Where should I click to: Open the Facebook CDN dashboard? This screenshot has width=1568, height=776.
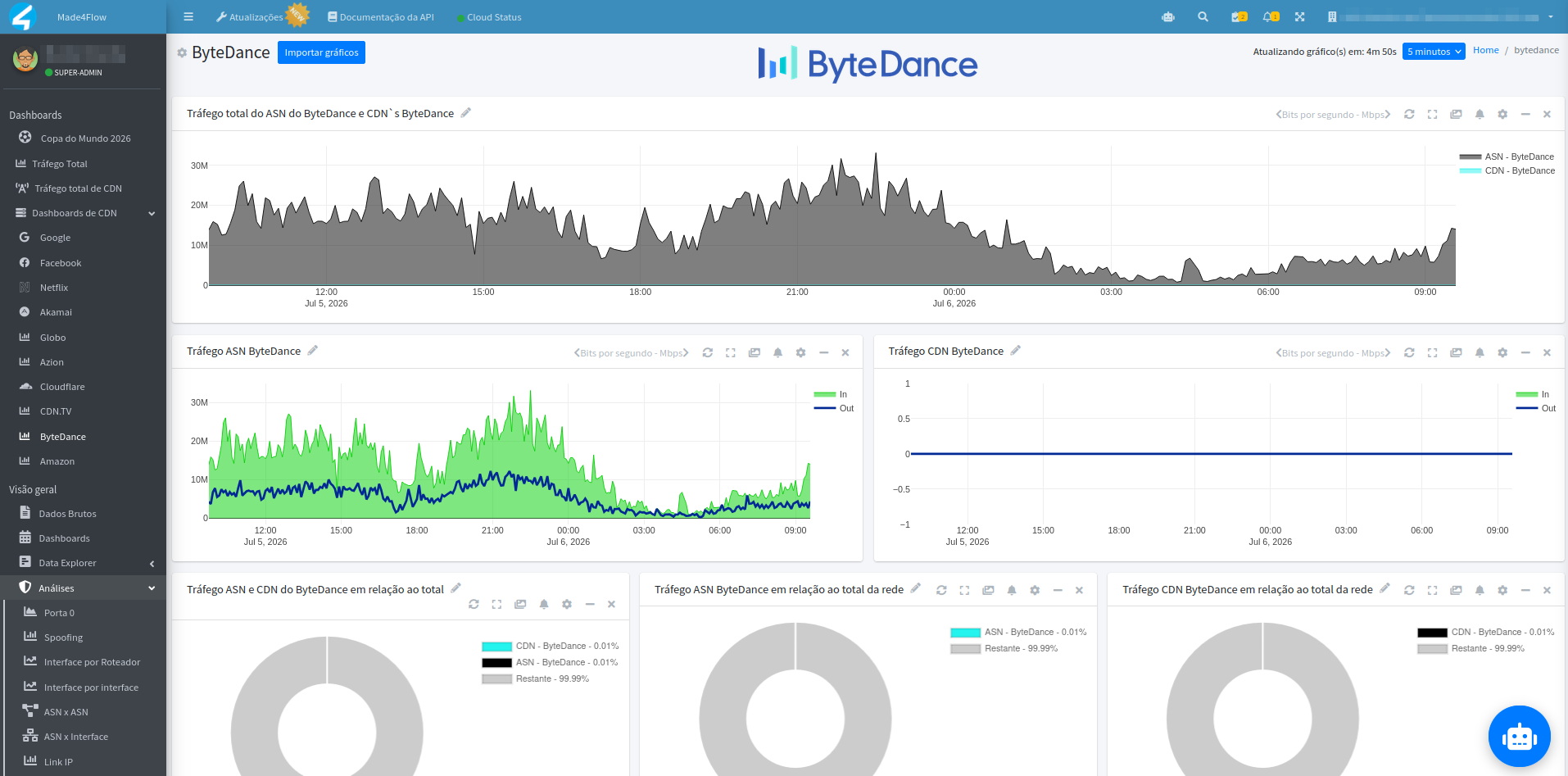tap(61, 263)
